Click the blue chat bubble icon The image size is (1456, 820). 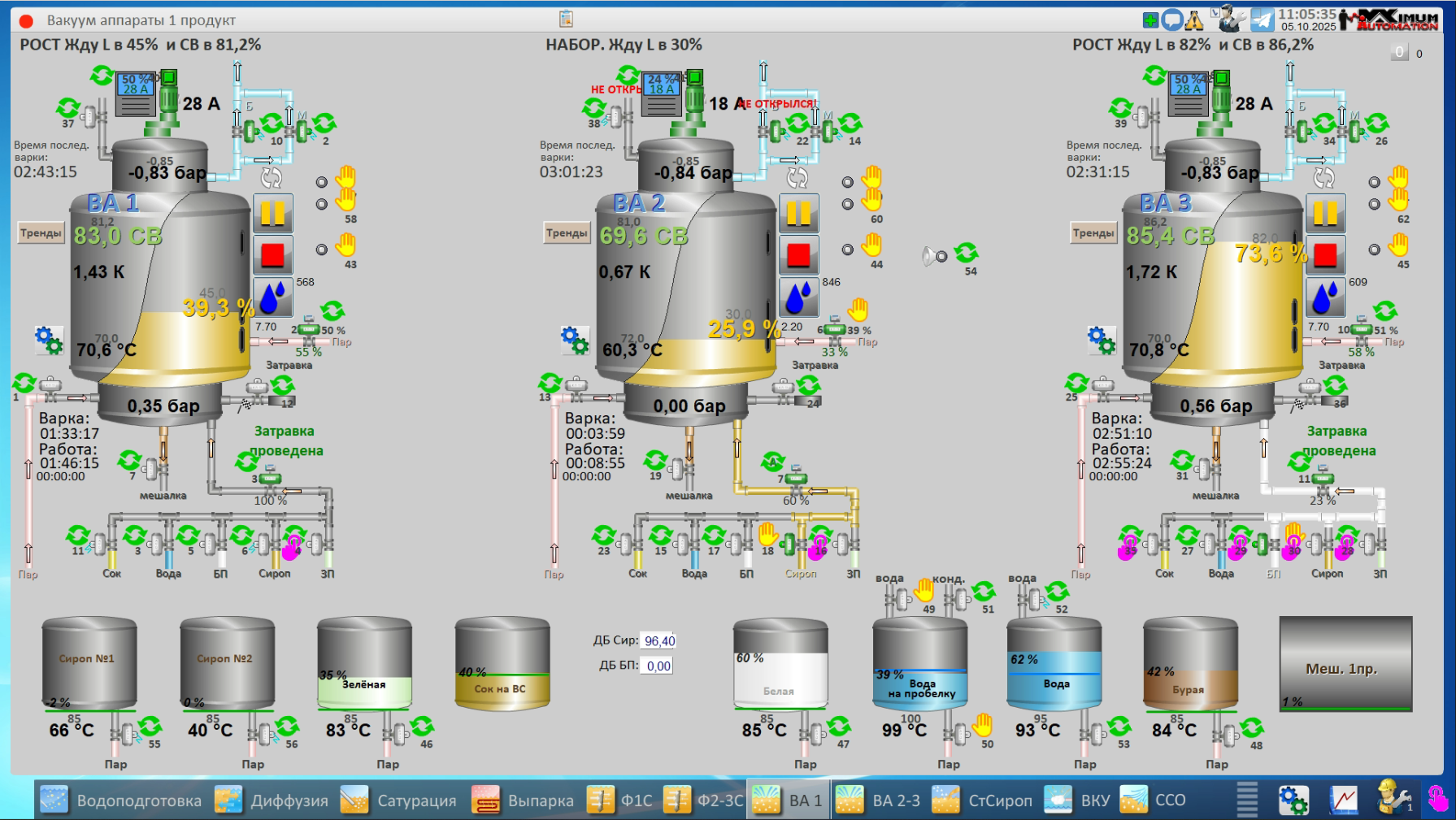pos(1171,20)
